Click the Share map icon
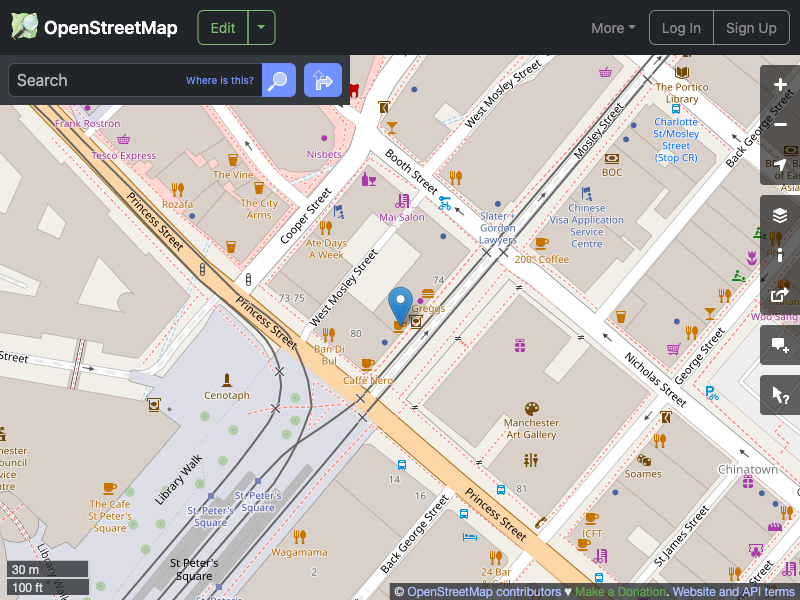Image resolution: width=800 pixels, height=600 pixels. click(x=780, y=296)
